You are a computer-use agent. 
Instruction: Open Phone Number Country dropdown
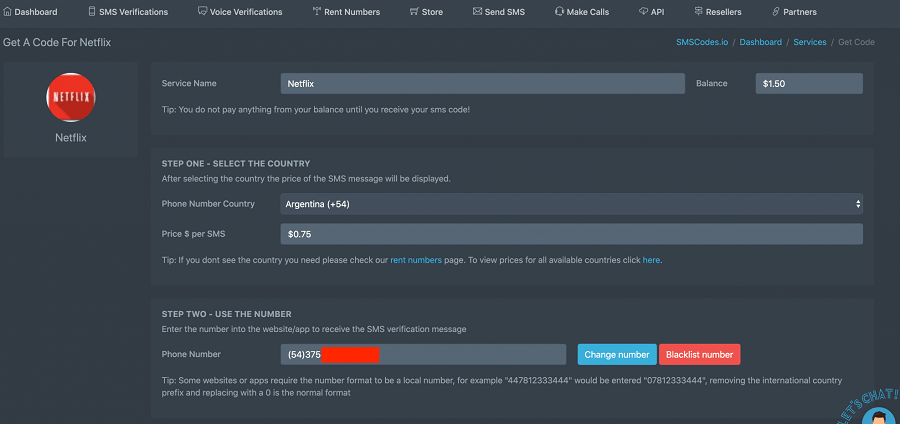point(572,204)
